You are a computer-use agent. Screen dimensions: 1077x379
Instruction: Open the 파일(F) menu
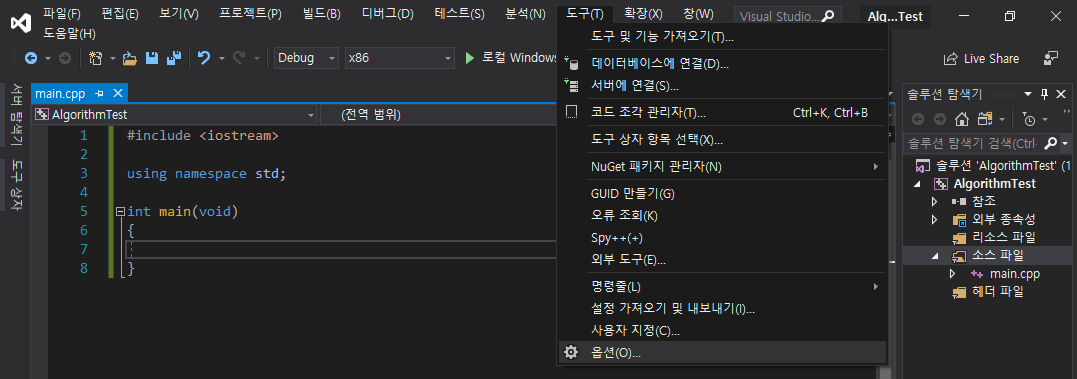62,14
